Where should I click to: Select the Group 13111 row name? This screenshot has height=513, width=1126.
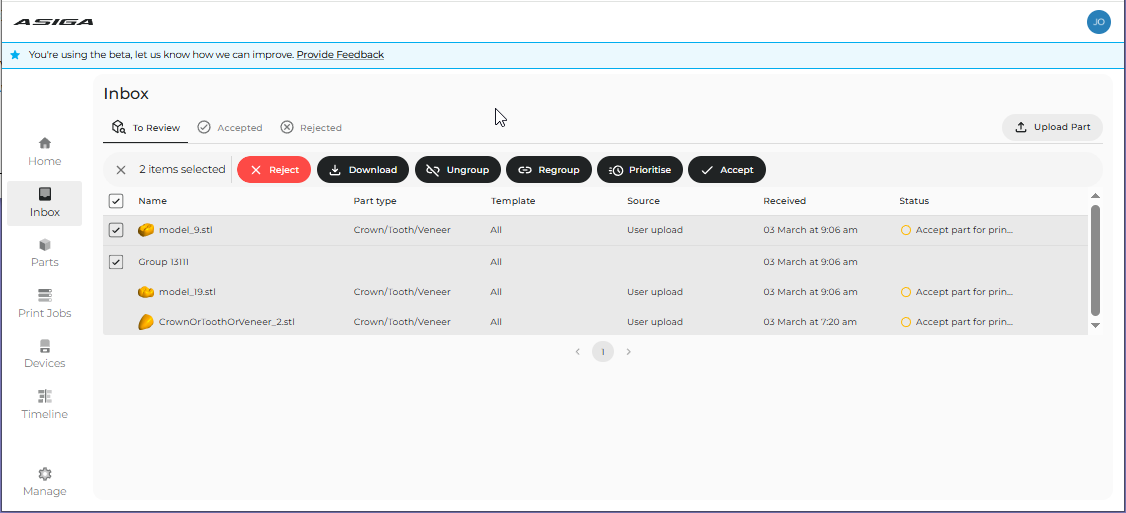point(163,262)
